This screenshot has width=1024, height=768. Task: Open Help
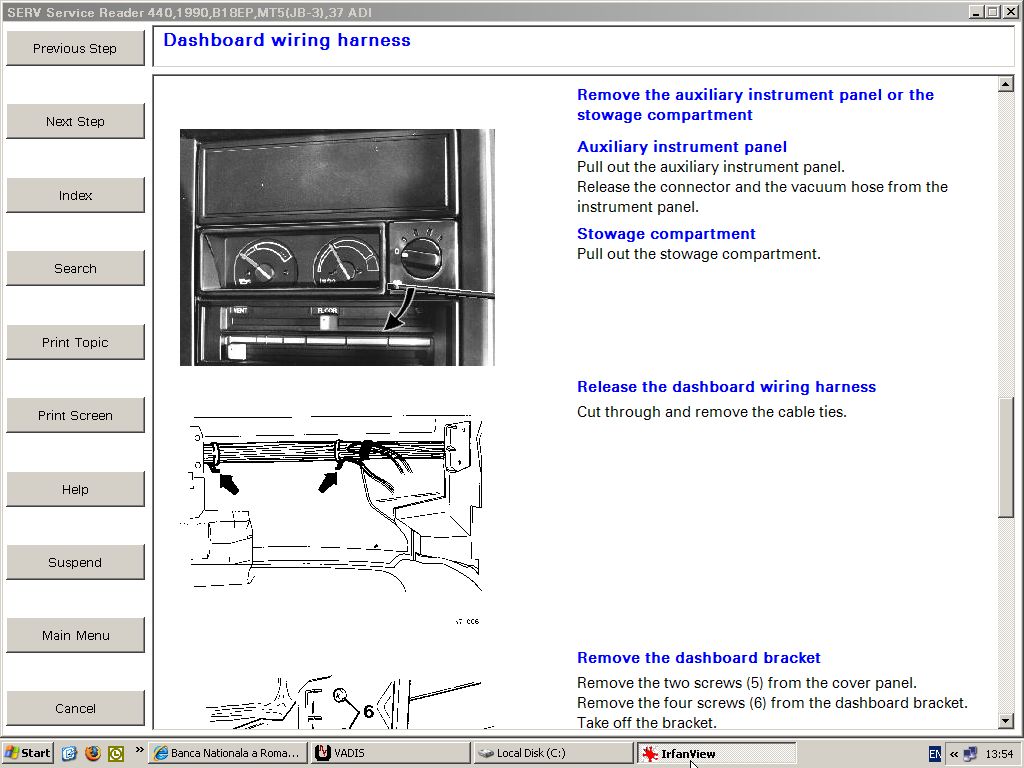coord(75,489)
